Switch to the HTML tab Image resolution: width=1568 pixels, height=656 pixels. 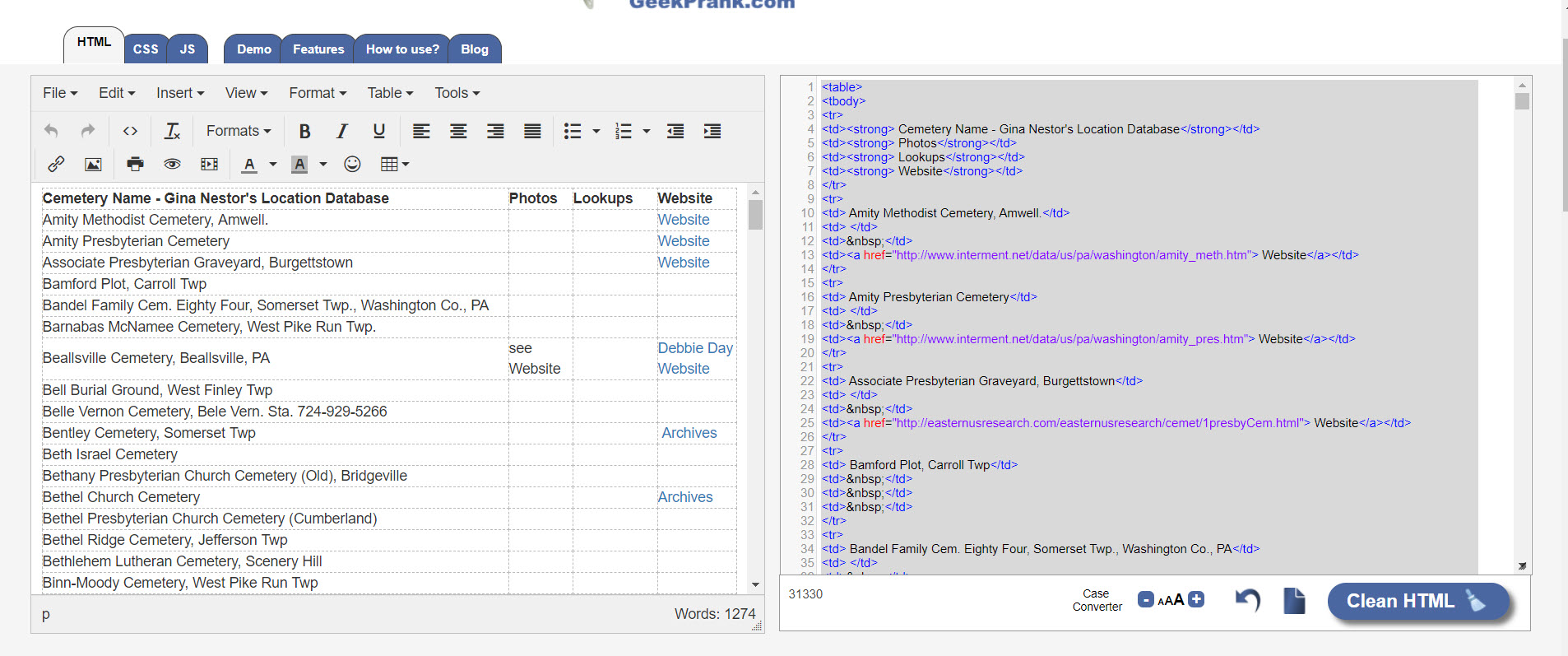[x=94, y=44]
